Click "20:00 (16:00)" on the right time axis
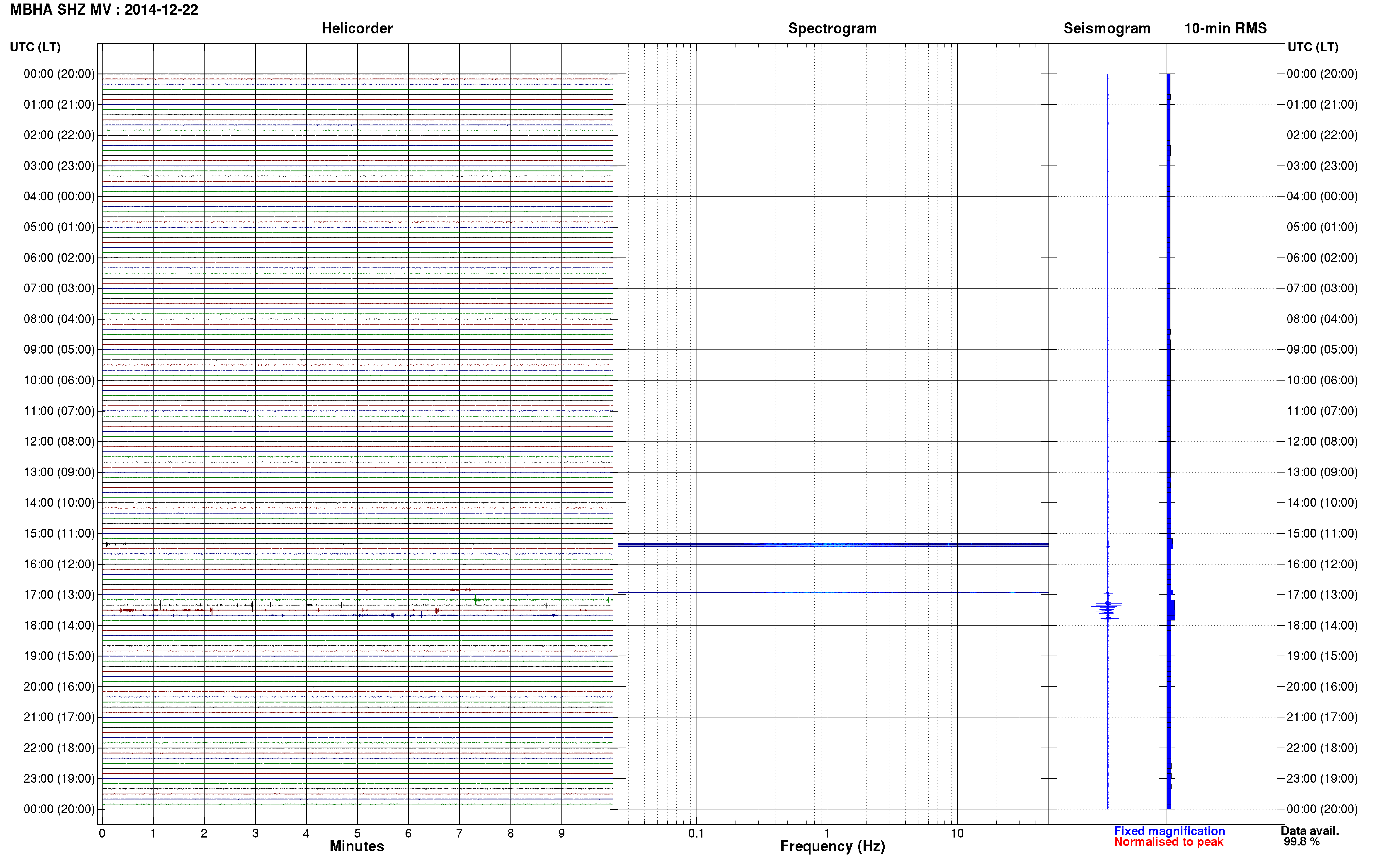 click(x=1322, y=687)
